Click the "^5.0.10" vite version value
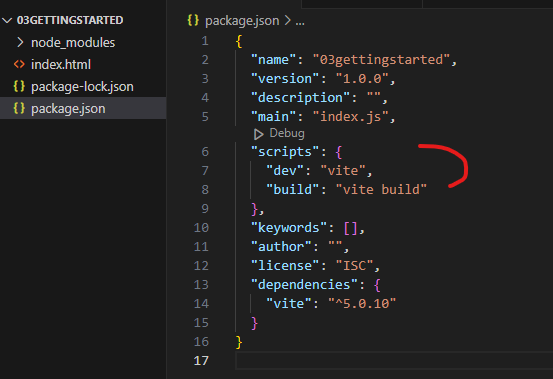The height and width of the screenshot is (379, 553). [x=362, y=304]
